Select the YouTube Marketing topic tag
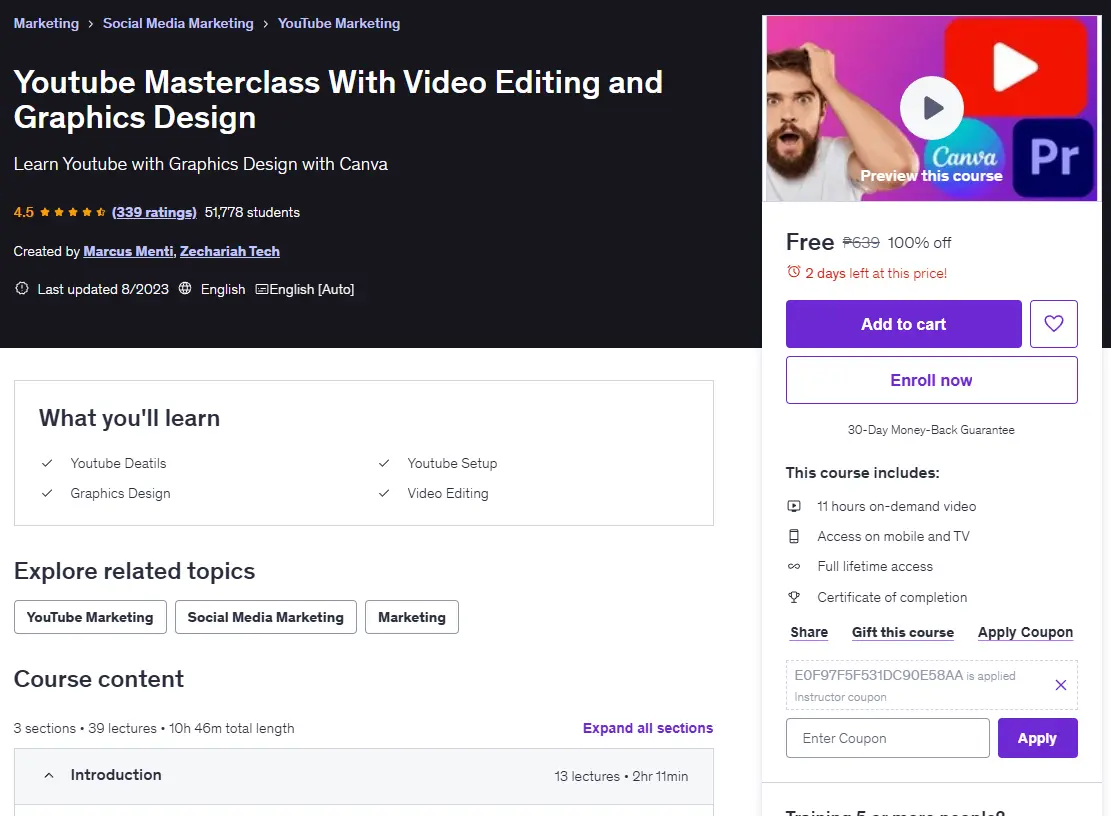The width and height of the screenshot is (1111, 816). (x=90, y=617)
